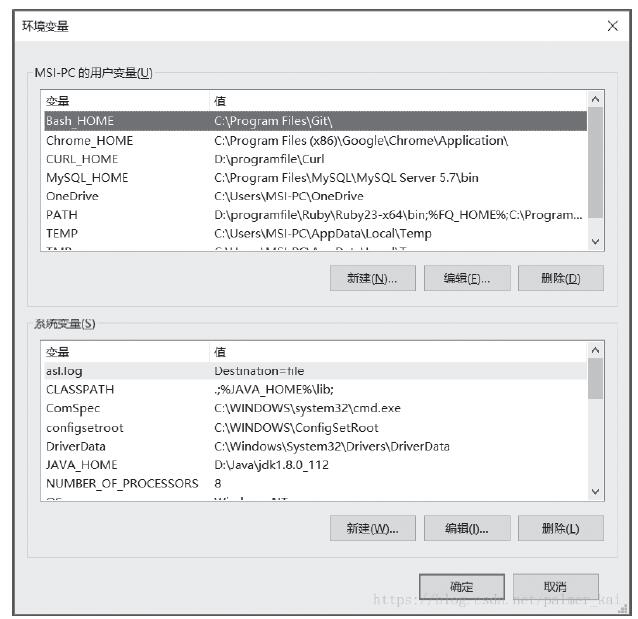Click down arrow of system variables scrollbar
This screenshot has height=619, width=638.
(x=595, y=492)
